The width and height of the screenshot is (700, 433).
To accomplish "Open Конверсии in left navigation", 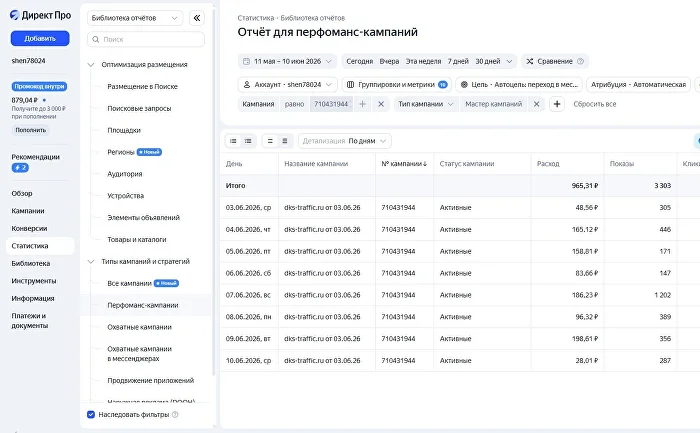I will pos(29,228).
